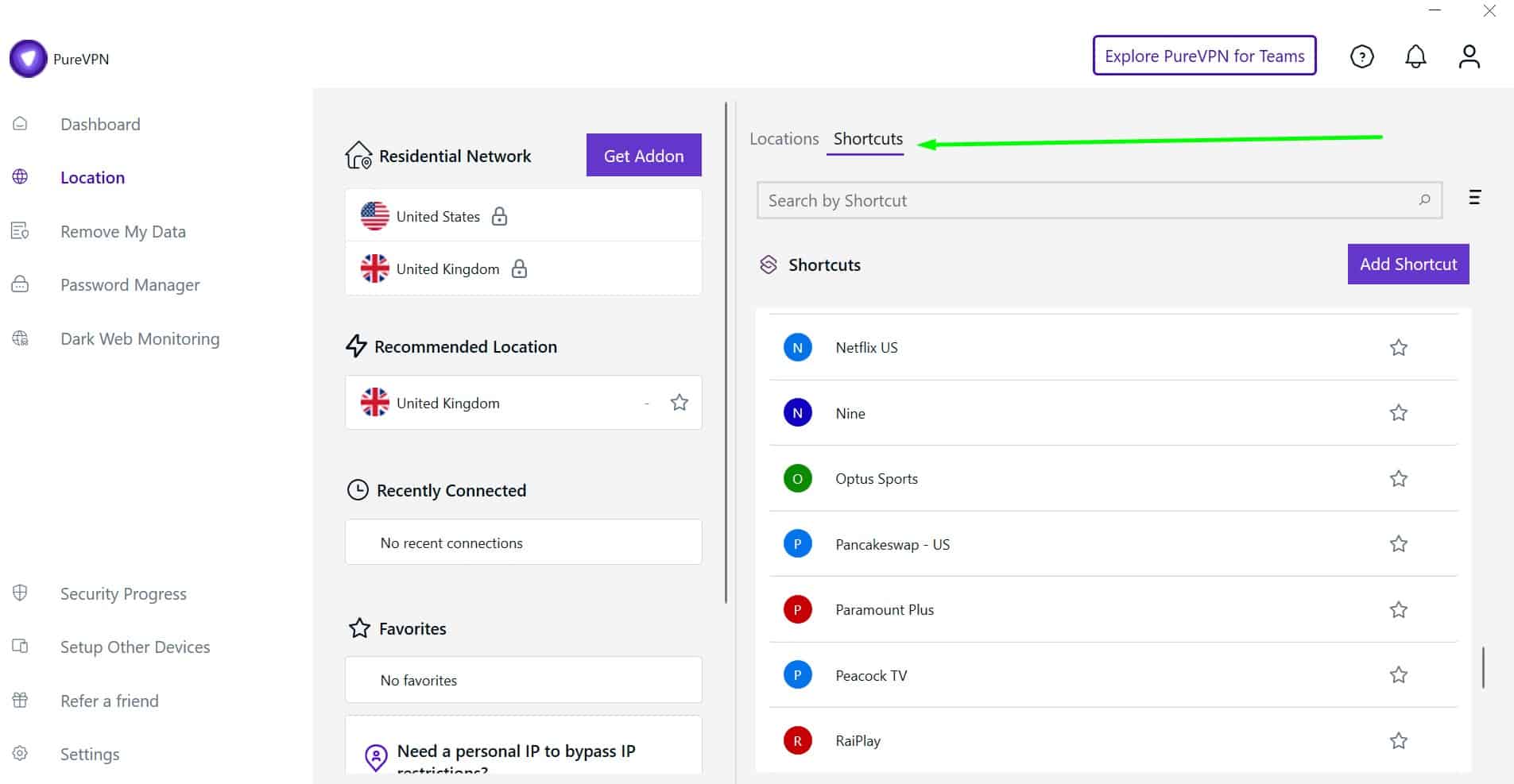
Task: Open Remove My Data section
Action: coord(123,231)
